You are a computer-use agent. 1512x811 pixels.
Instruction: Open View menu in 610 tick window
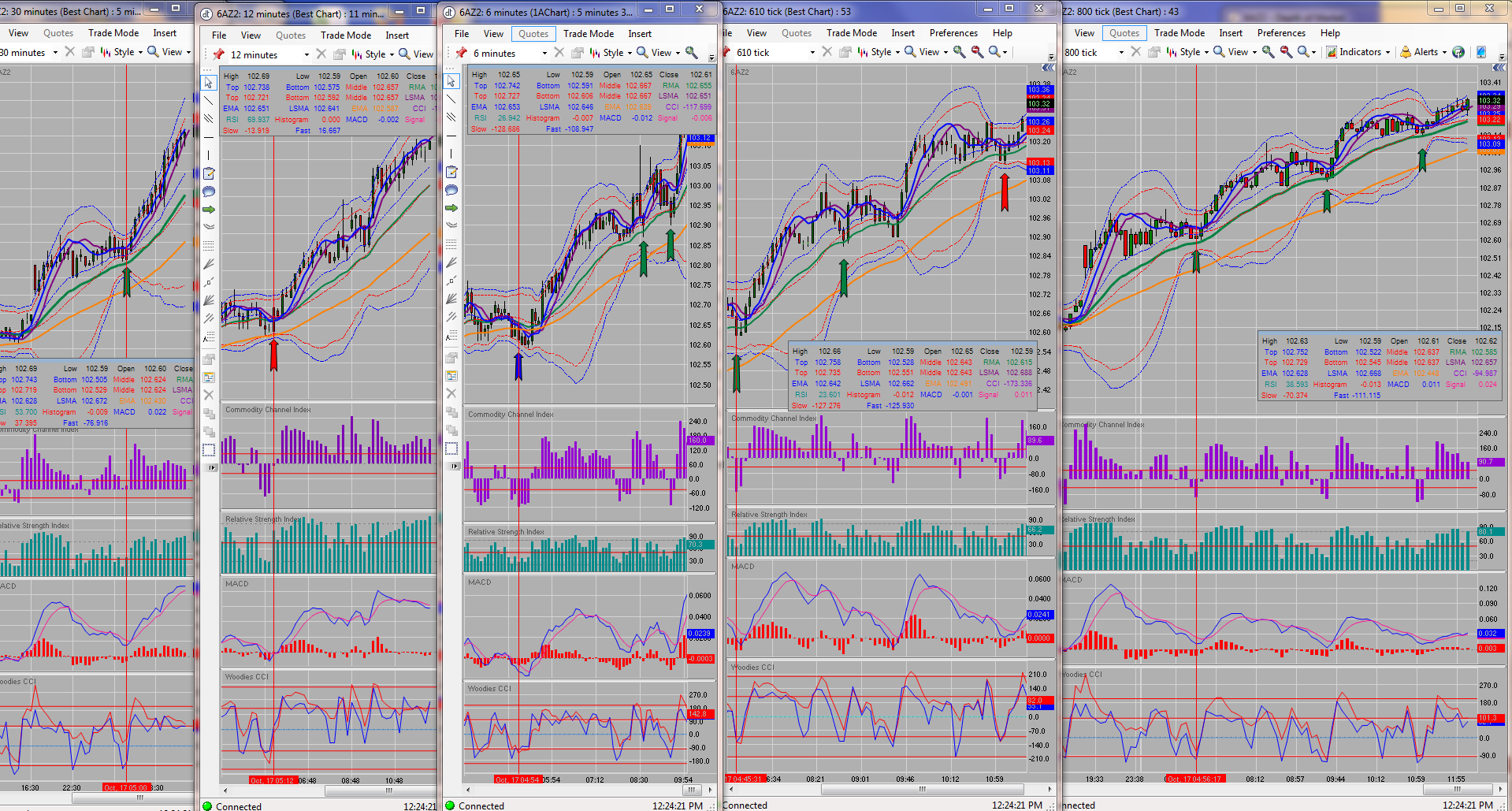(756, 33)
